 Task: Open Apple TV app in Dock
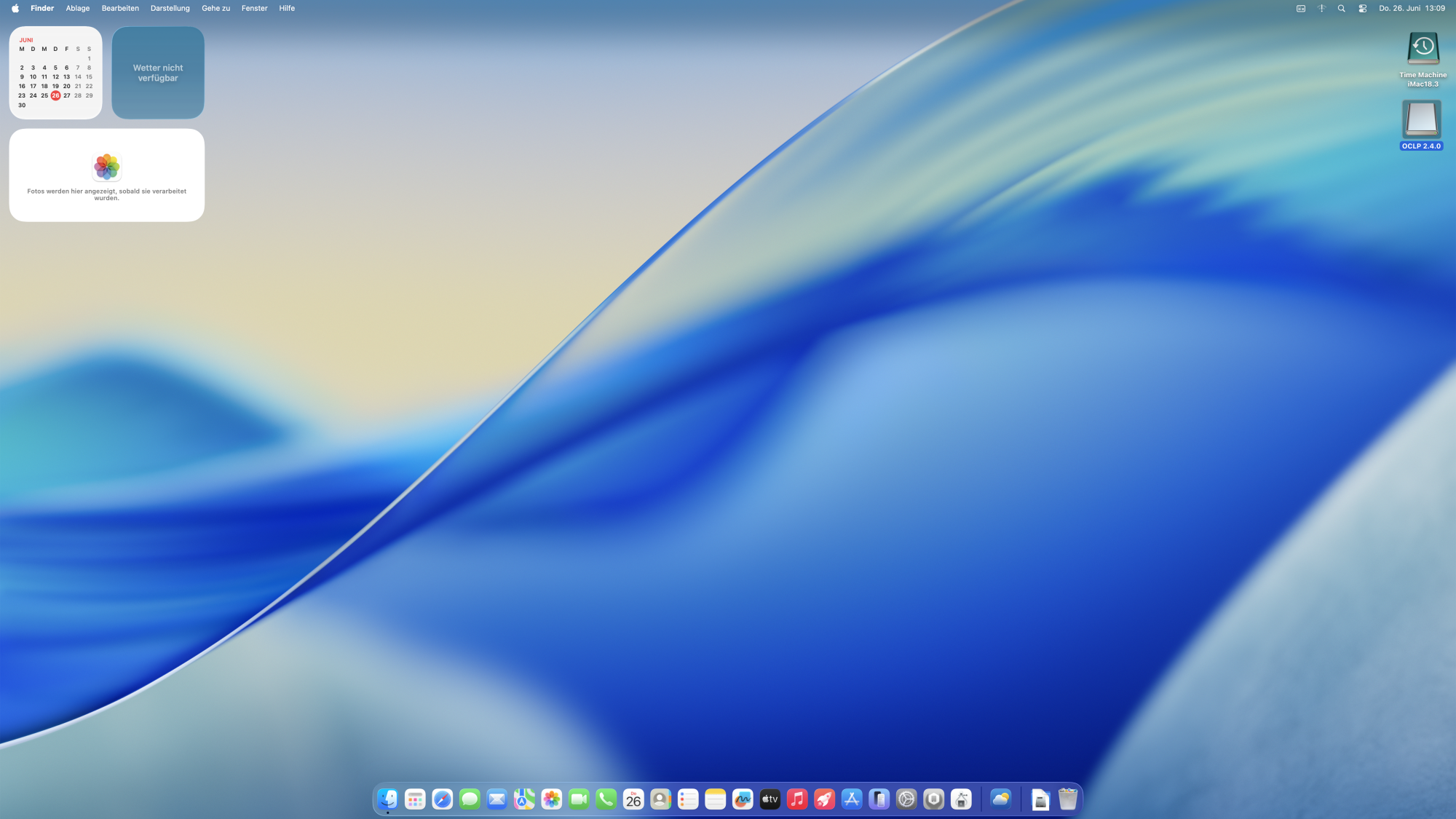pyautogui.click(x=769, y=799)
